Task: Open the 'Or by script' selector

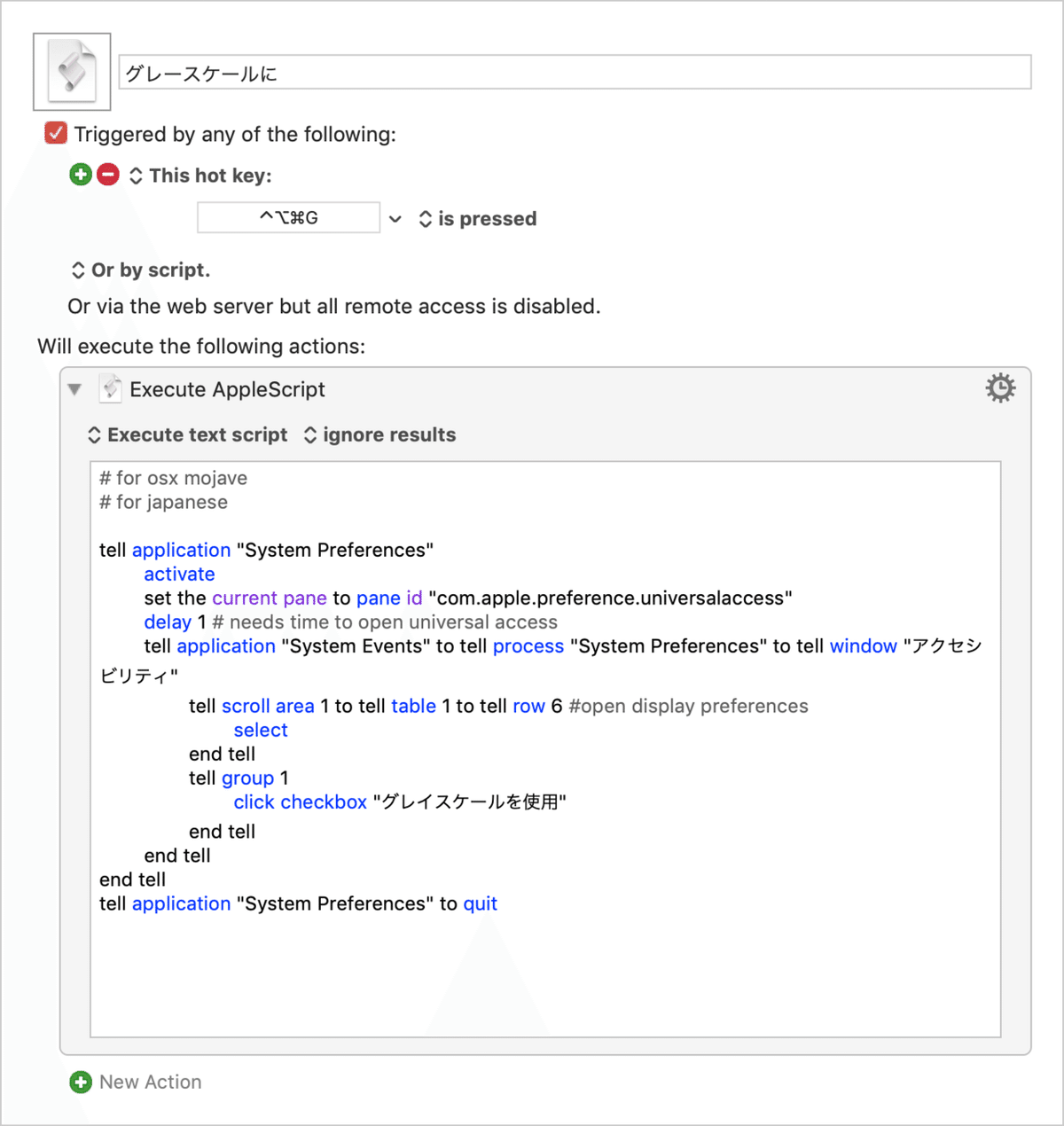Action: coord(140,270)
